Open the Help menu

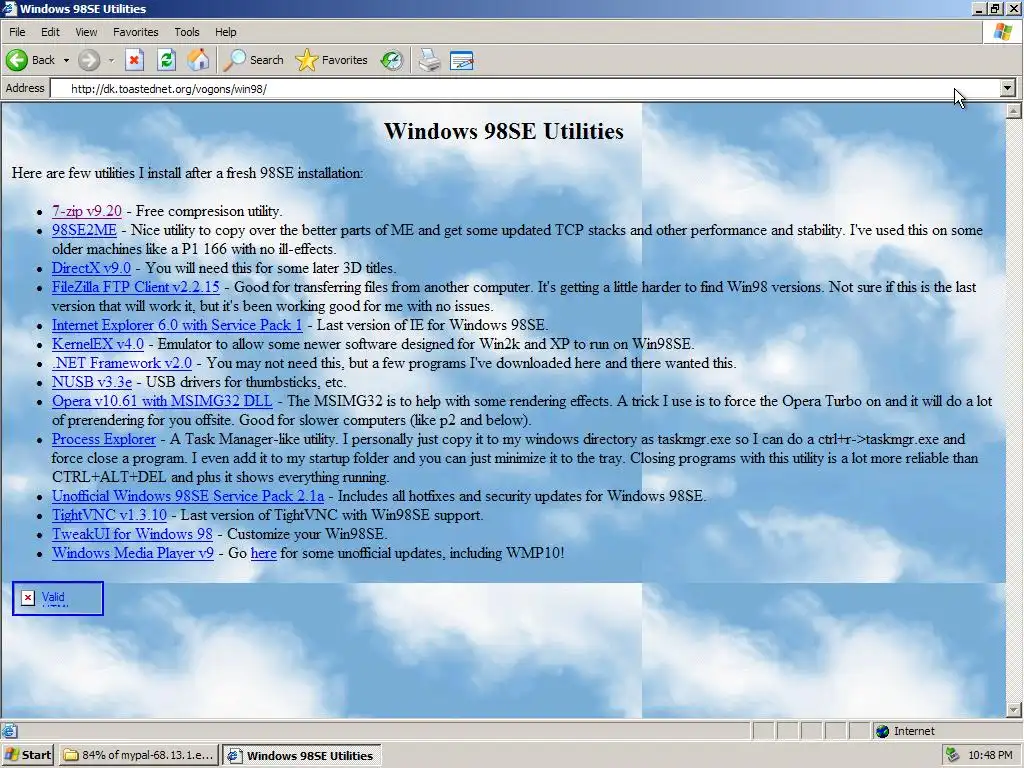click(226, 32)
